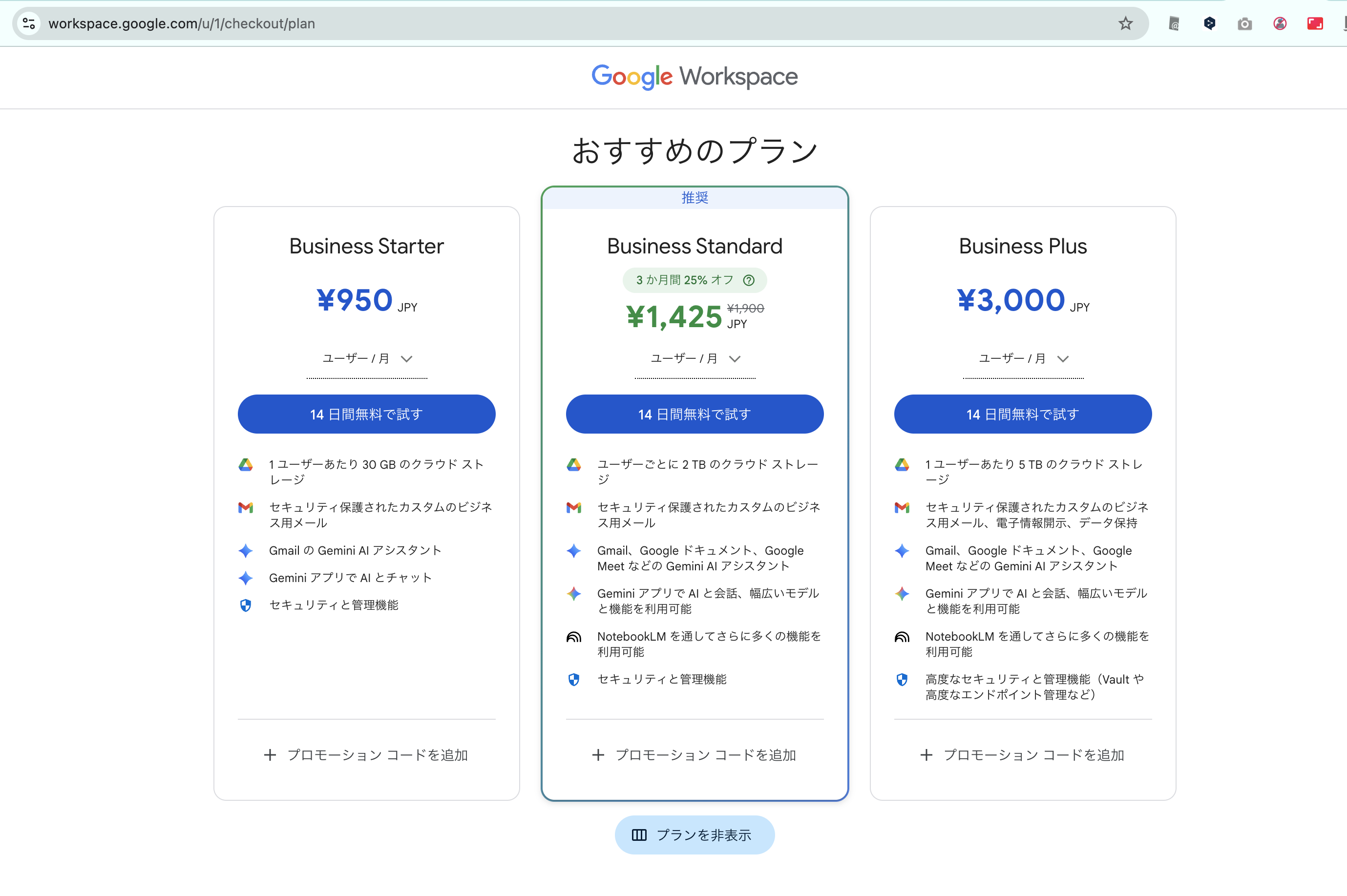Expand billing dropdown under Business Plus price
This screenshot has height=896, width=1347.
tap(1023, 359)
